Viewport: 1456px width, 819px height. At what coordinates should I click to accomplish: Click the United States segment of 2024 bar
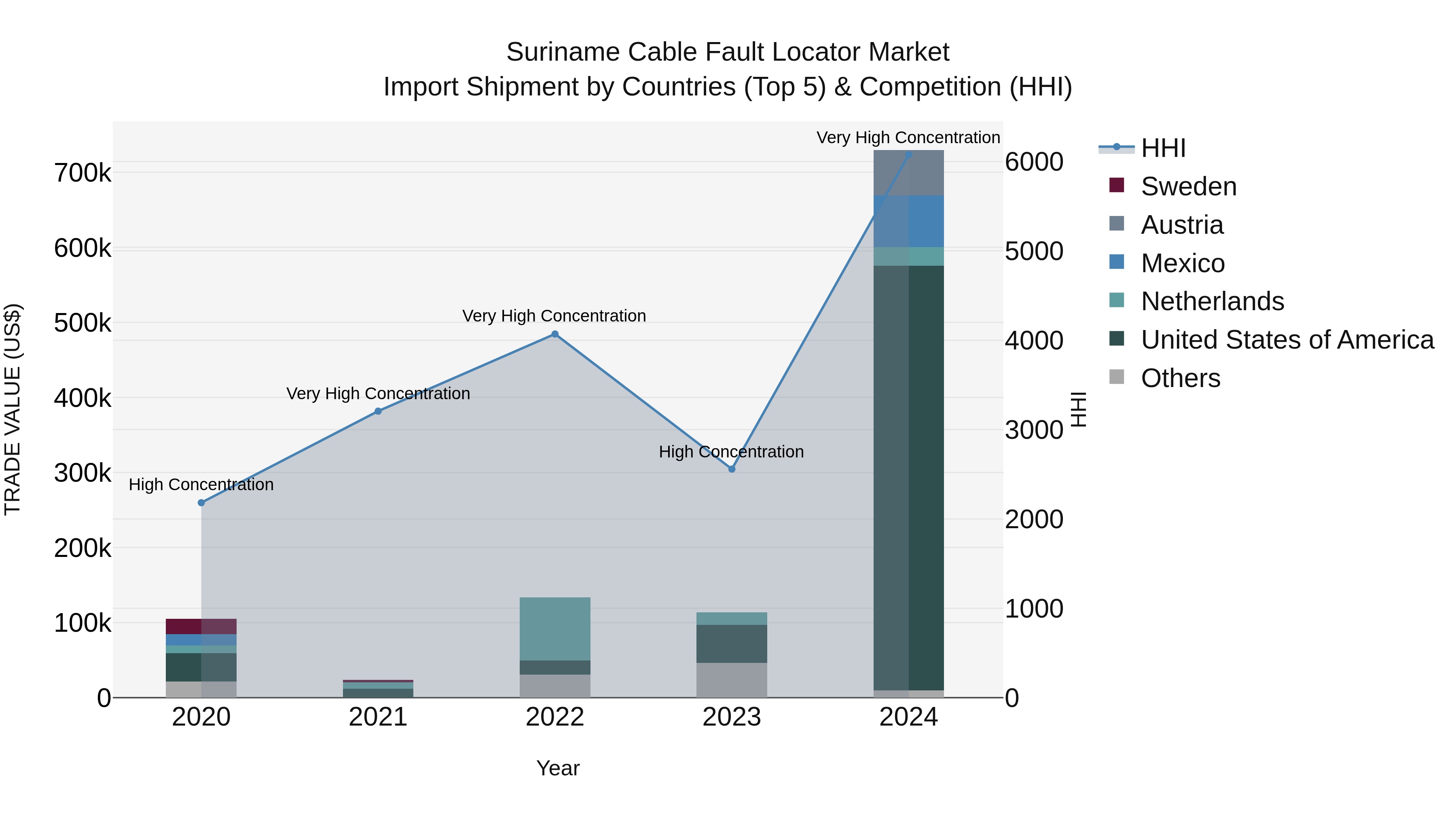909,478
